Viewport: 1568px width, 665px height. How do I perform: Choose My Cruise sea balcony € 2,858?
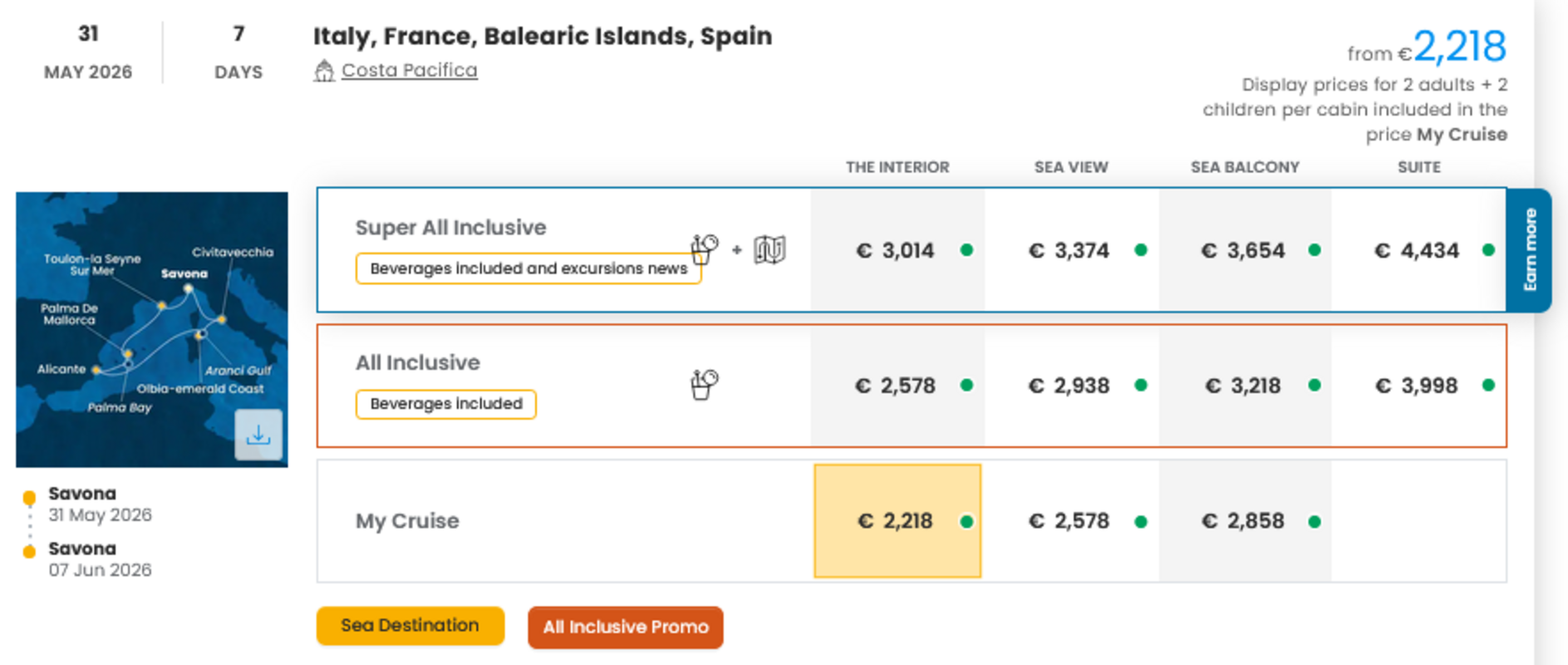[x=1244, y=521]
